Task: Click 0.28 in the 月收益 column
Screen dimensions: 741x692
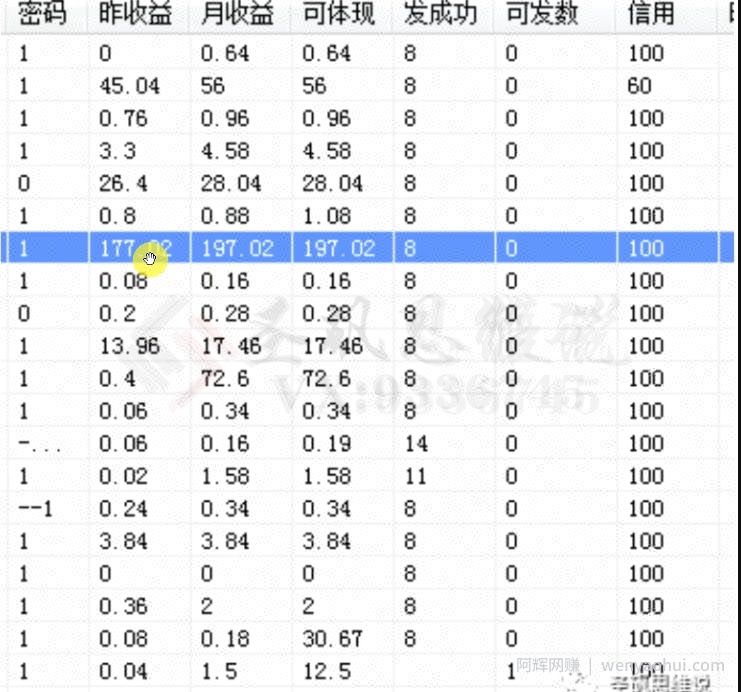Action: [225, 314]
